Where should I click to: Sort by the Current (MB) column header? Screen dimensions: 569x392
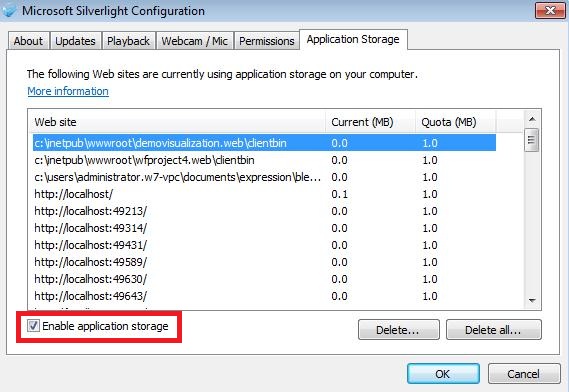[x=370, y=122]
